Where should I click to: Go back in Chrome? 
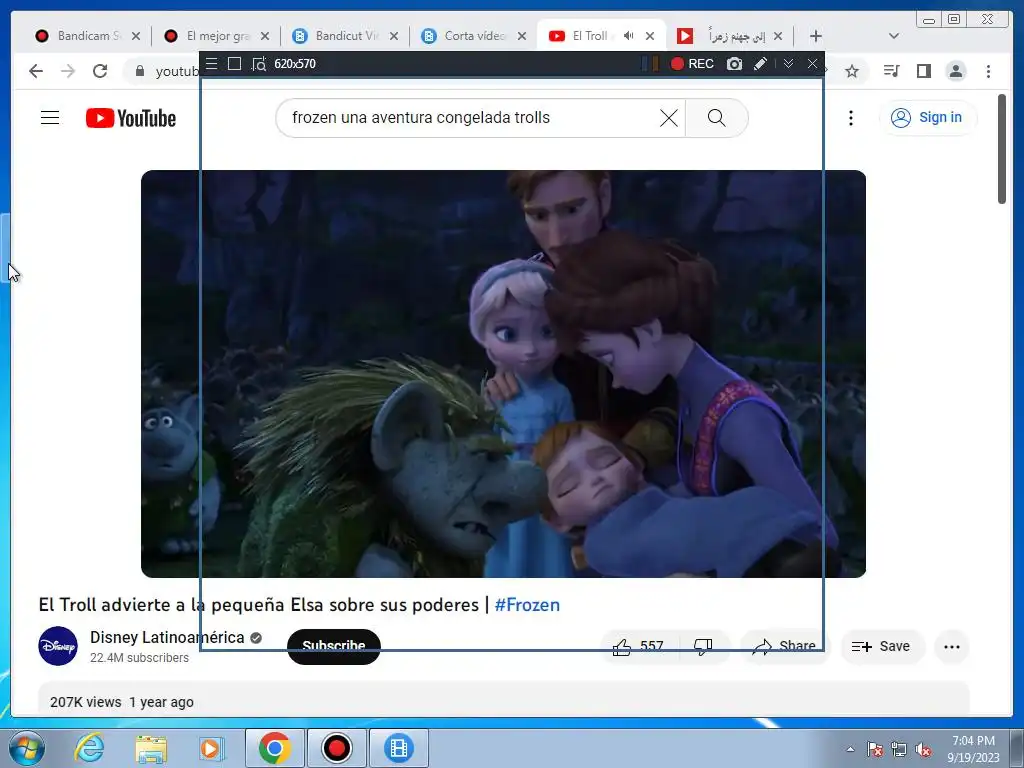coord(36,71)
